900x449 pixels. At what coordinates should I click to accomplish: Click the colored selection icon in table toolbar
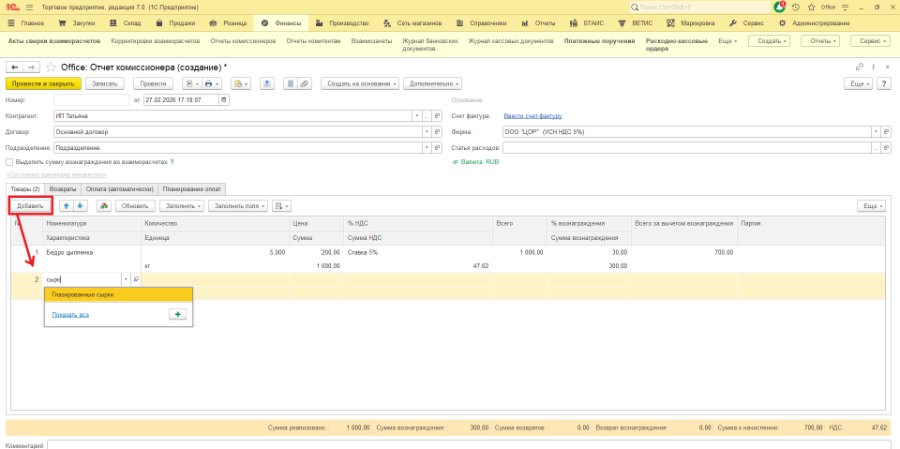[104, 206]
